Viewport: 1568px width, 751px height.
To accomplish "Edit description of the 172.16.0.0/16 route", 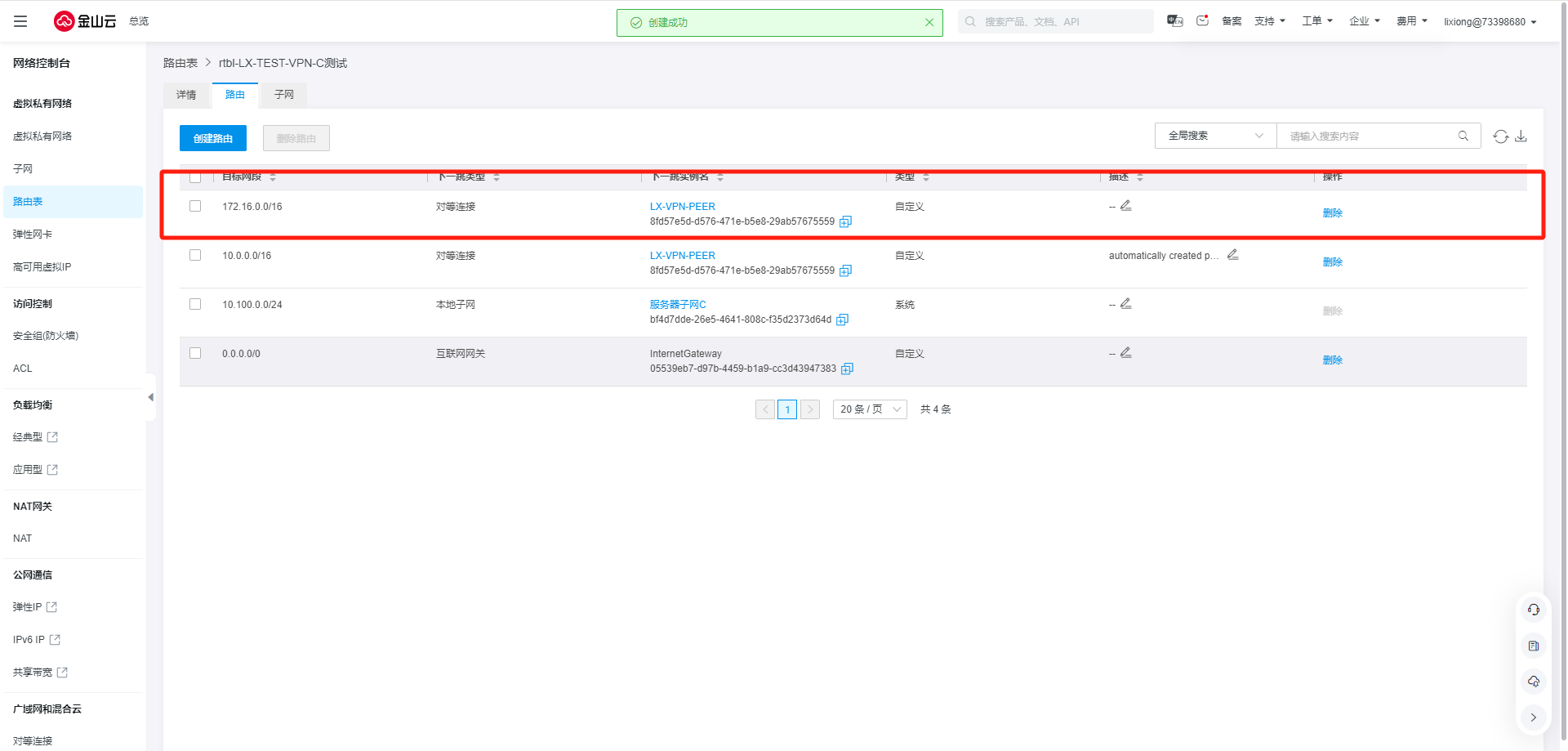I will click(1125, 206).
